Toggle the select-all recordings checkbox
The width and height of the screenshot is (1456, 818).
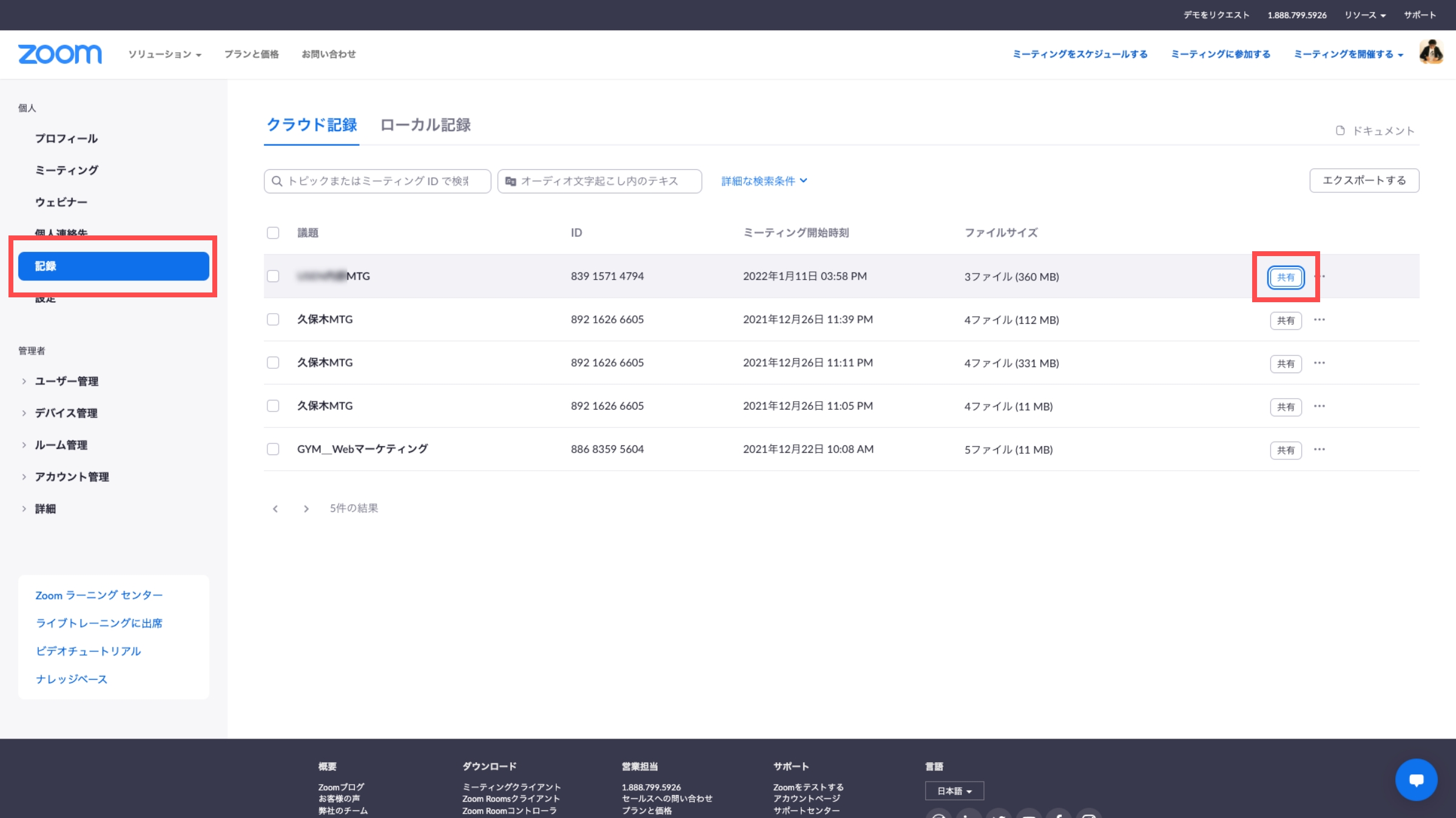[273, 232]
